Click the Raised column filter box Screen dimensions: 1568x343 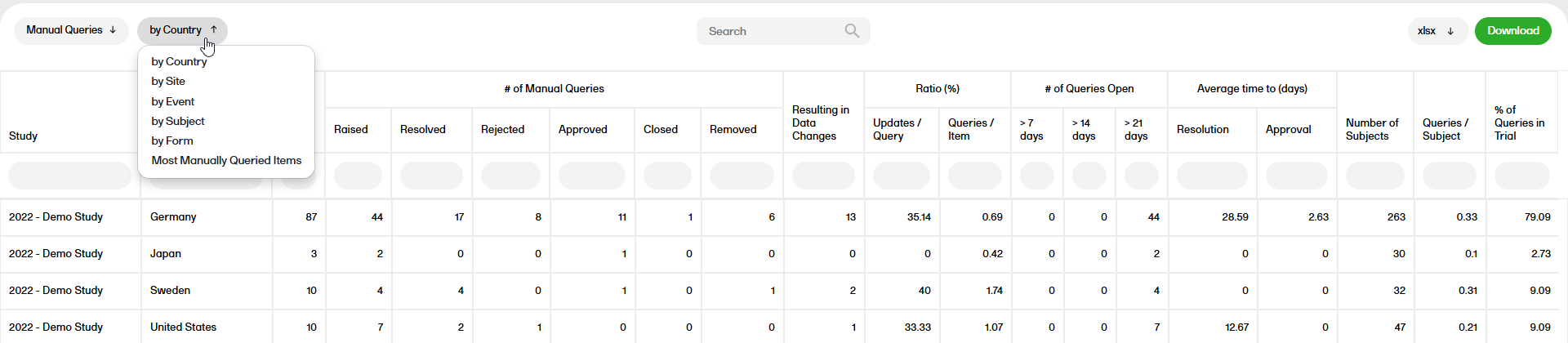[x=358, y=176]
